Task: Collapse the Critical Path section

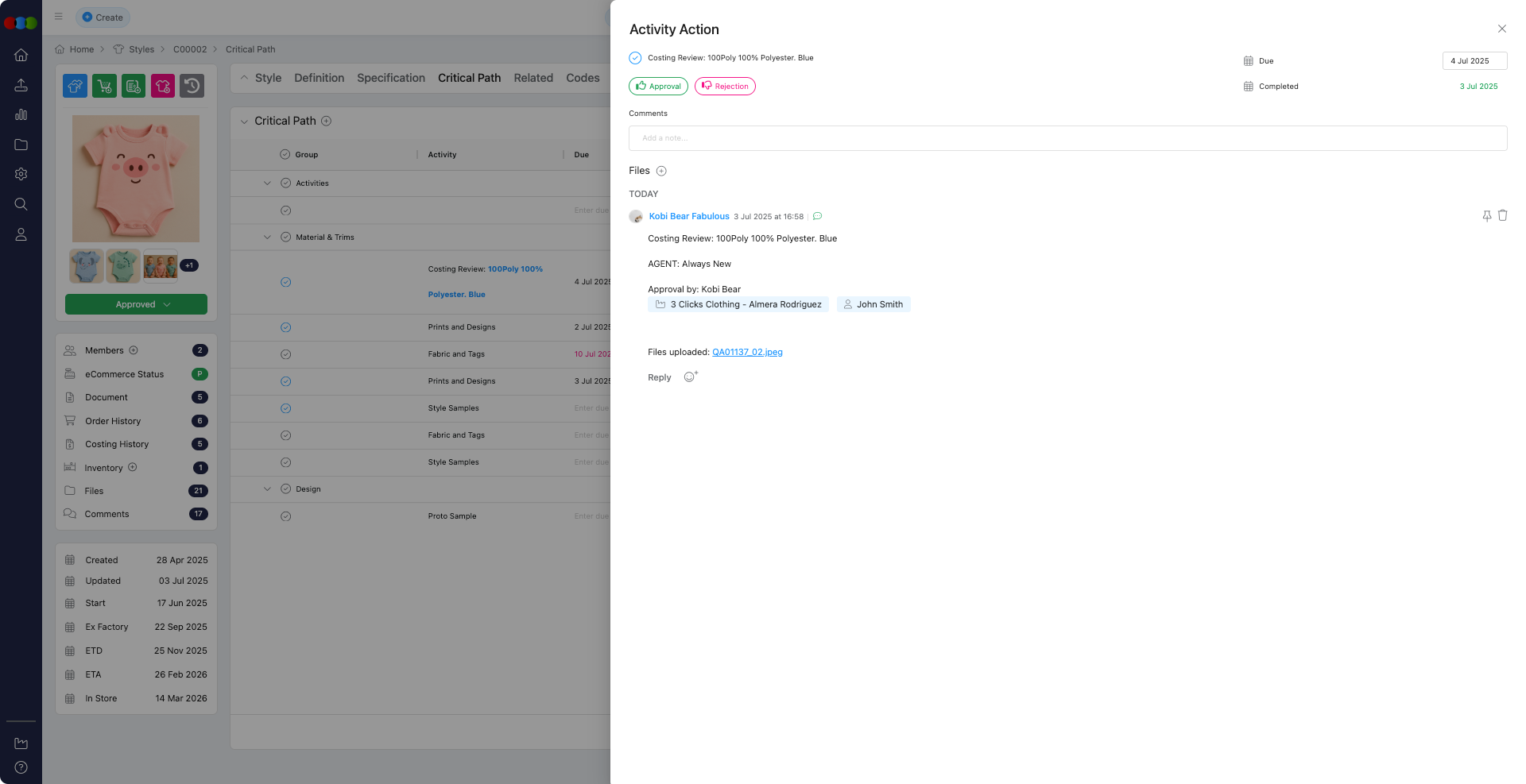Action: point(244,122)
